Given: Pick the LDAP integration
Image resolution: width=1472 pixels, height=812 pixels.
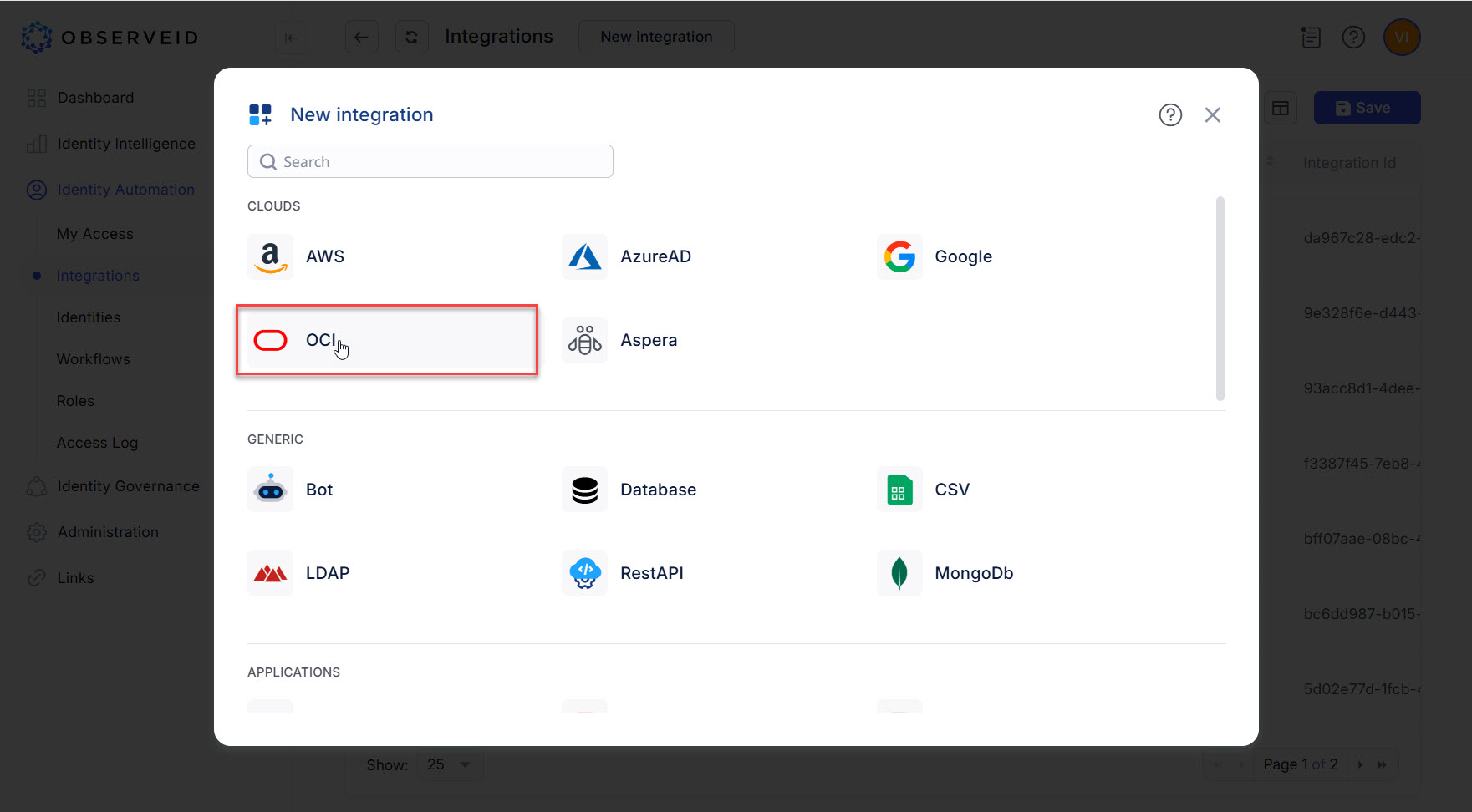Looking at the screenshot, I should [x=327, y=573].
